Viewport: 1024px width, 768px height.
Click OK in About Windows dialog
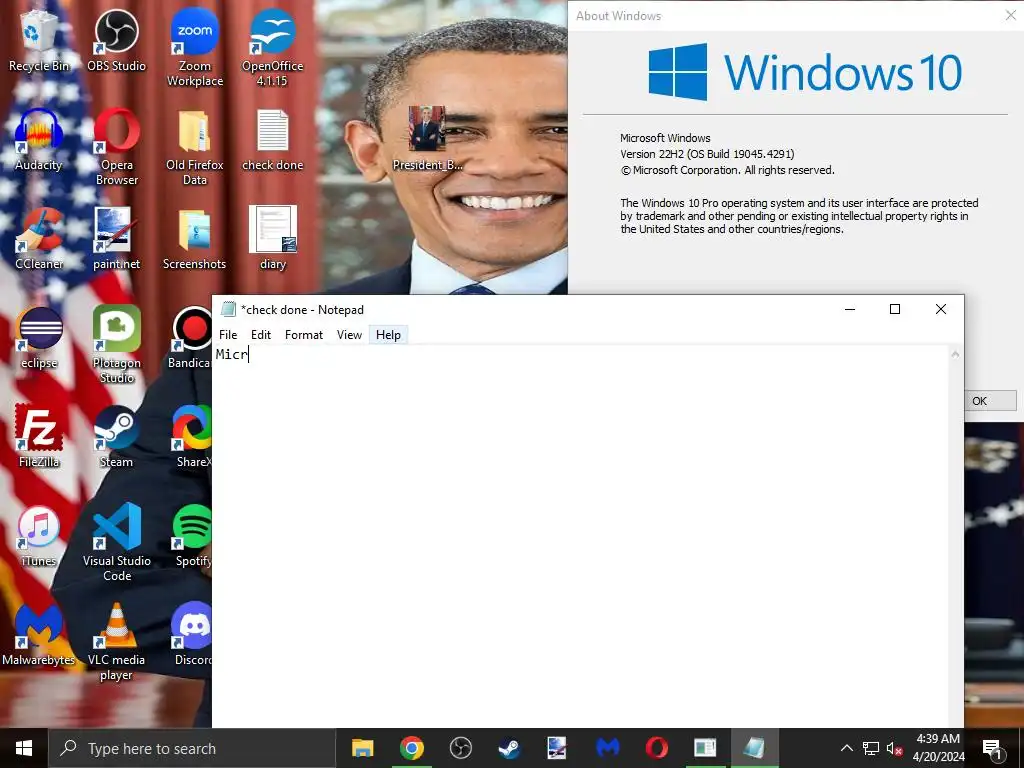990,401
